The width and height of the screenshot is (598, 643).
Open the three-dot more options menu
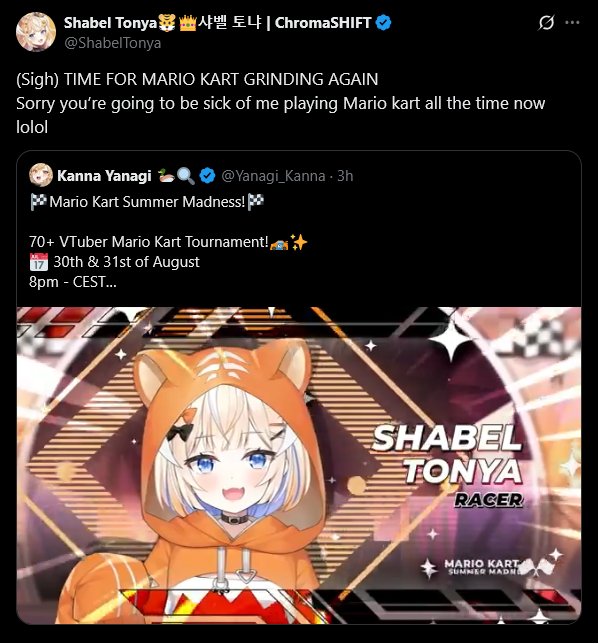572,23
